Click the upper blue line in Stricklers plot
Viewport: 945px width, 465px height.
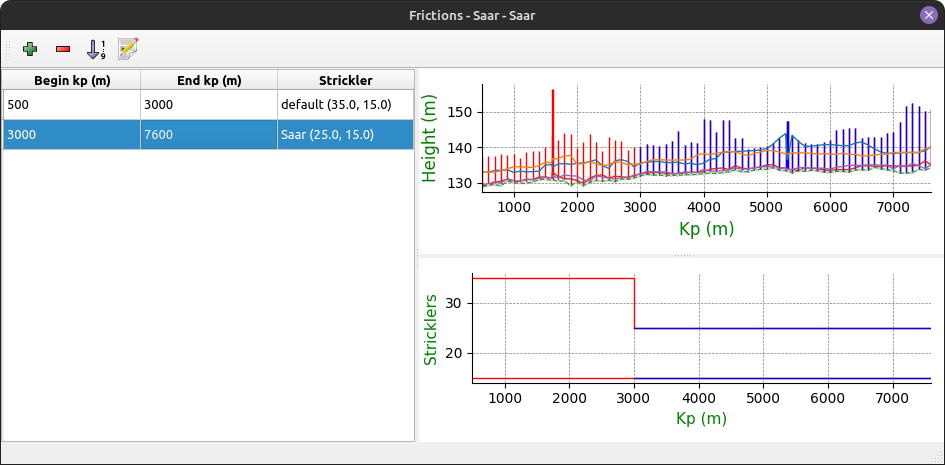(x=780, y=328)
